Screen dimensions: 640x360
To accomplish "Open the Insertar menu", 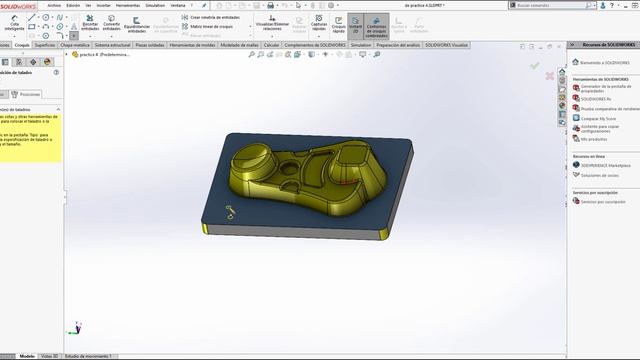I will 103,5.
